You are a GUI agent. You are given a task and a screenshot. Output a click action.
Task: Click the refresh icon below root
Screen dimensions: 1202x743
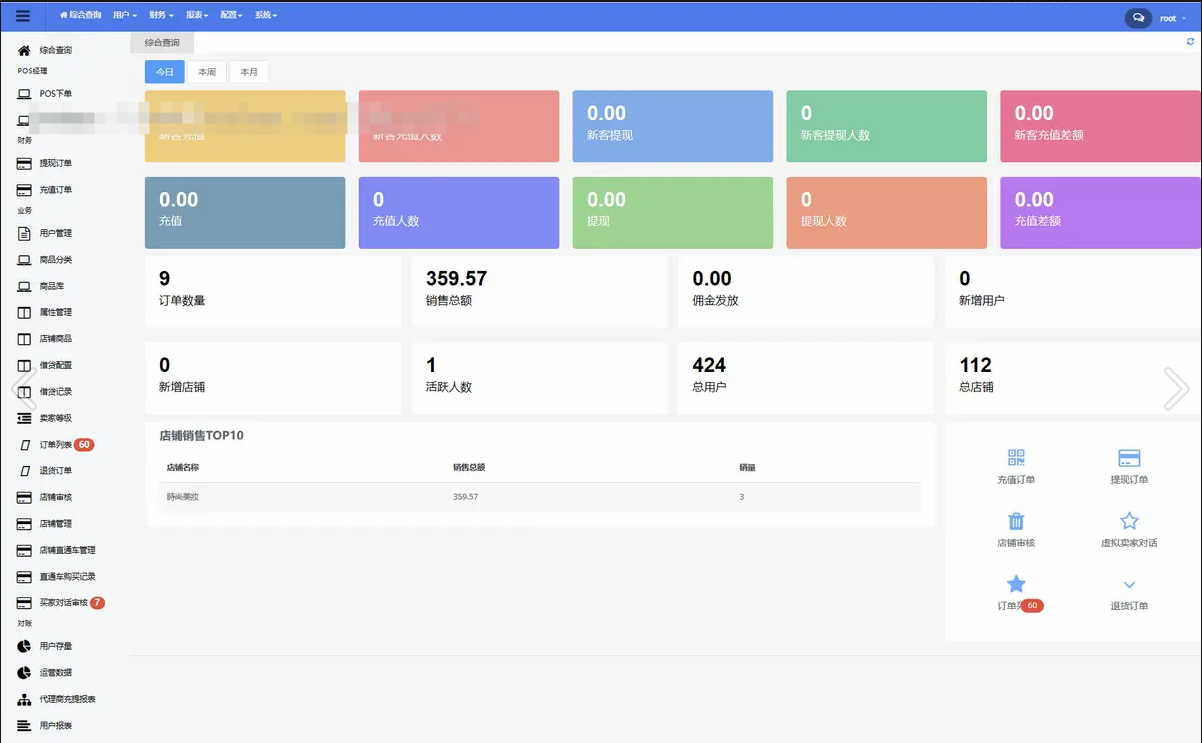tap(1190, 42)
